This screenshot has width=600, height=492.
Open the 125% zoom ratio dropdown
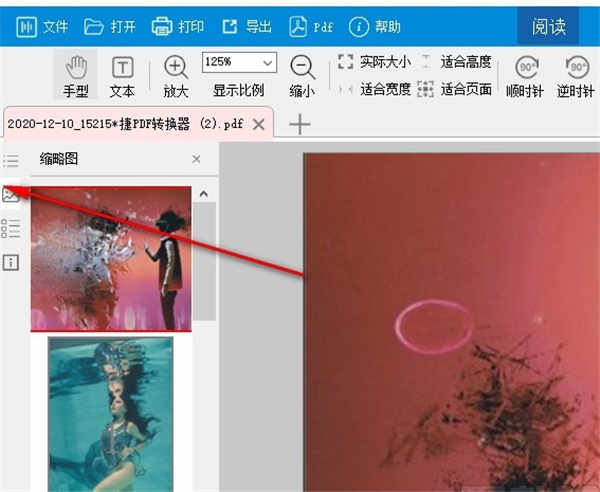(x=239, y=62)
